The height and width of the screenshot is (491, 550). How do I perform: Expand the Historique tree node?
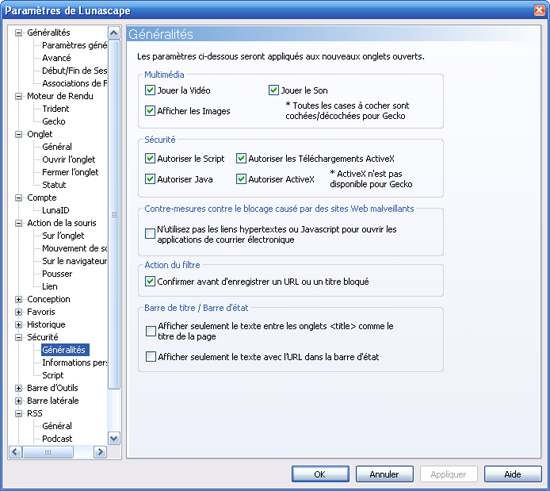coord(19,325)
